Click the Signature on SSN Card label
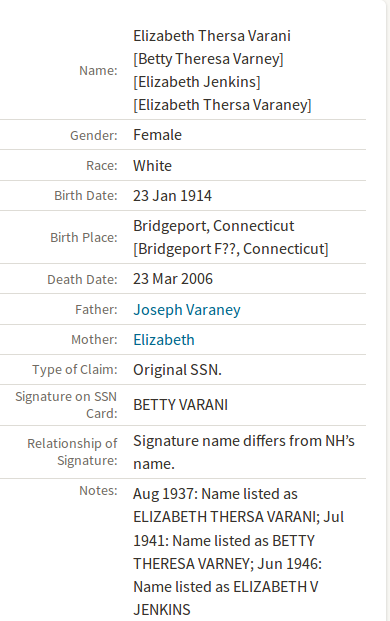Viewport: 390px width, 621px height. click(x=66, y=405)
